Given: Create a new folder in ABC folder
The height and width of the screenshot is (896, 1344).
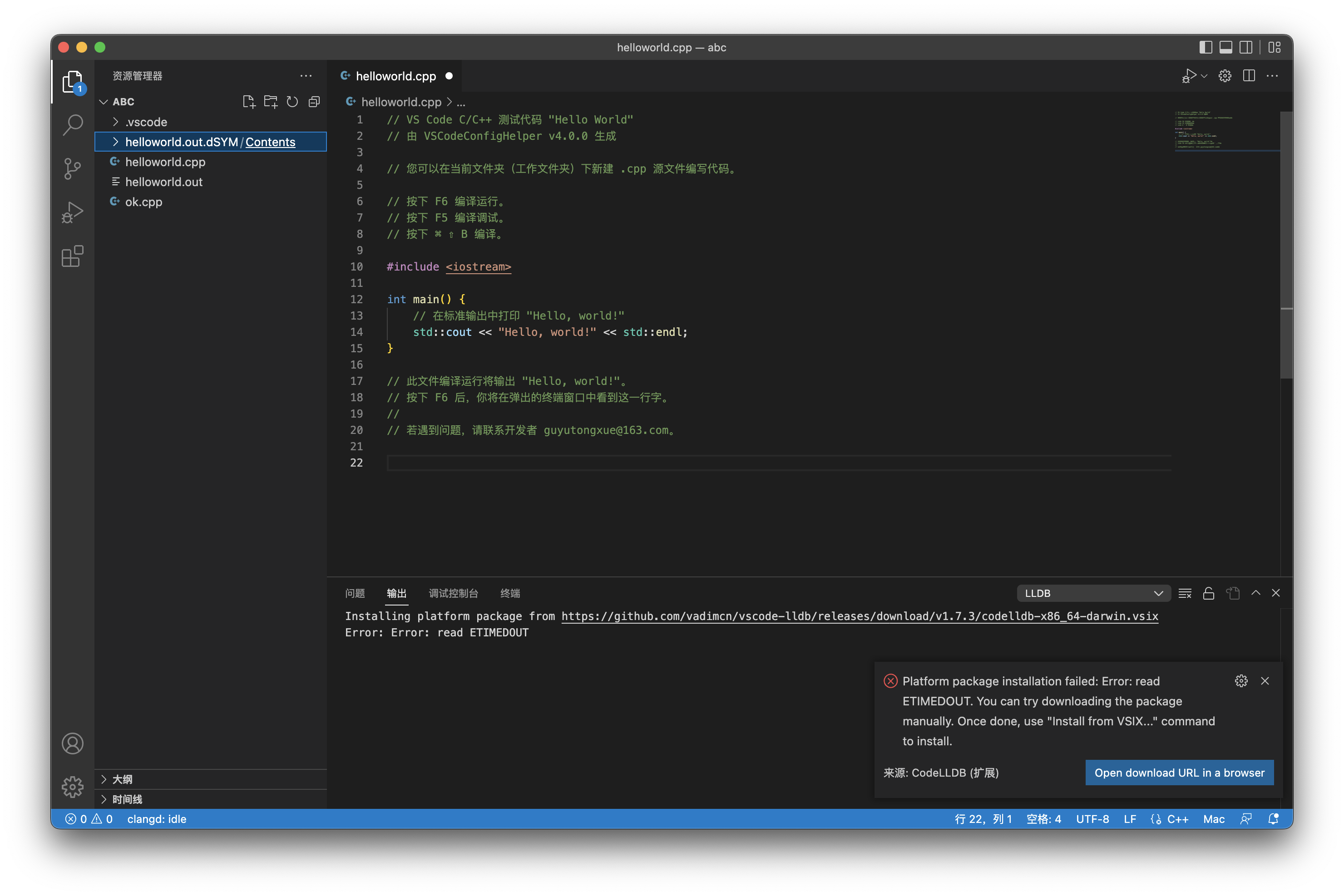Looking at the screenshot, I should tap(271, 102).
